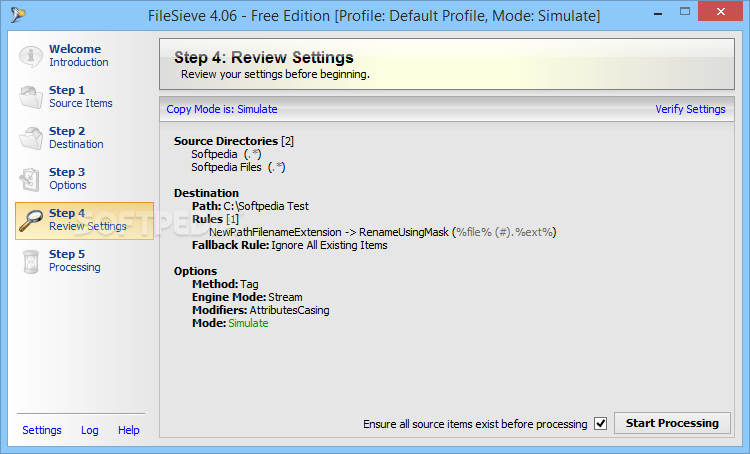Viewport: 750px width, 454px height.
Task: Open the Welcome Introduction page
Action: point(78,55)
